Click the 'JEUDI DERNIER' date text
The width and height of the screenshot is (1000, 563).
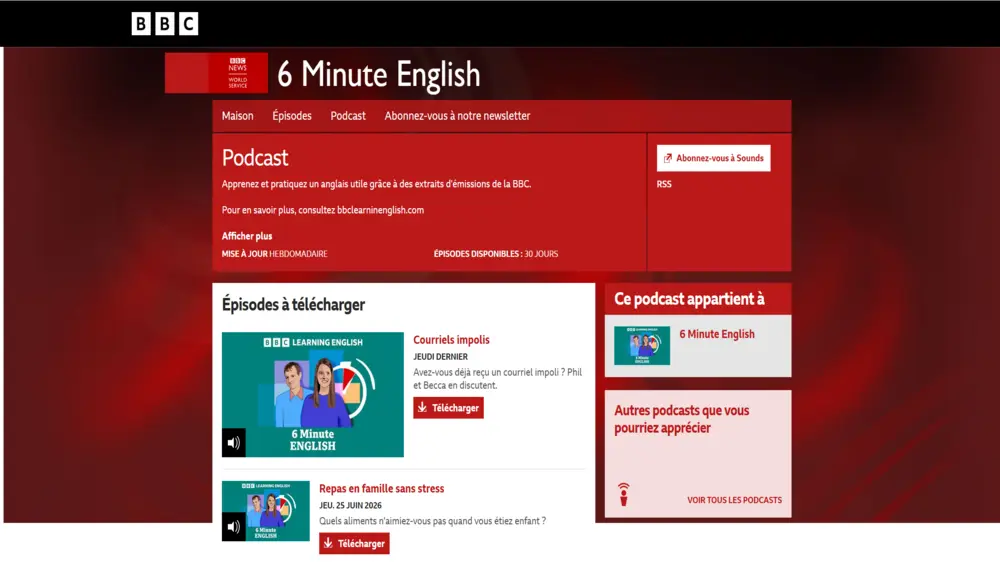(440, 356)
